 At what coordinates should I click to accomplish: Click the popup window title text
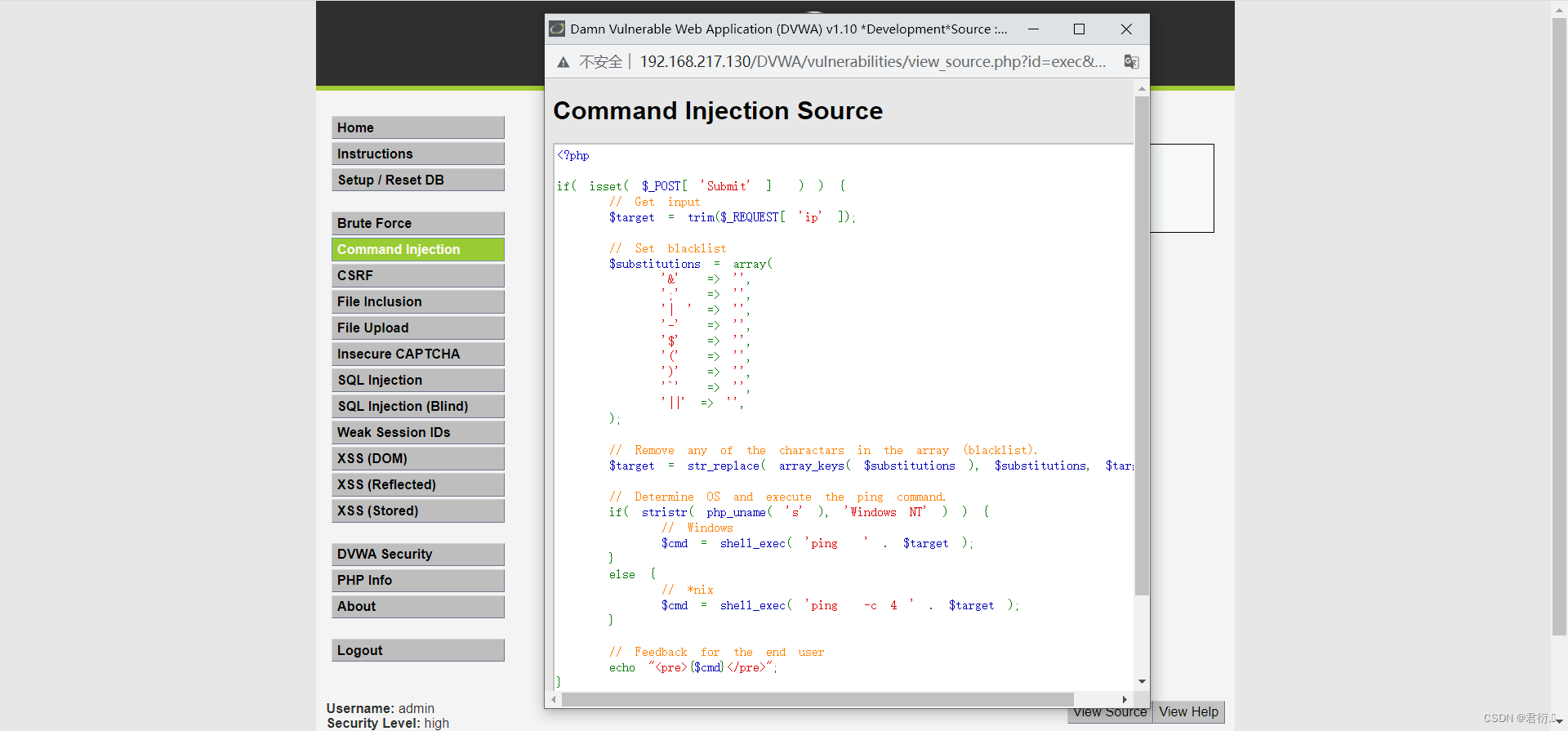[788, 29]
